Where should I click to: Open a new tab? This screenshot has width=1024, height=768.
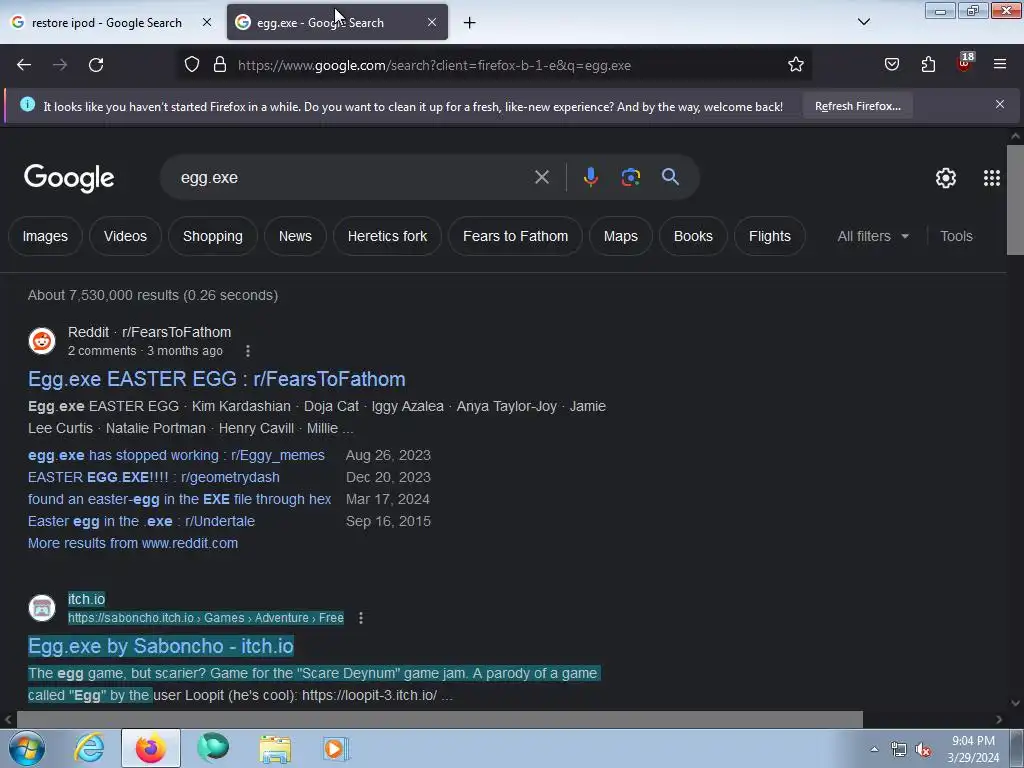(x=470, y=23)
